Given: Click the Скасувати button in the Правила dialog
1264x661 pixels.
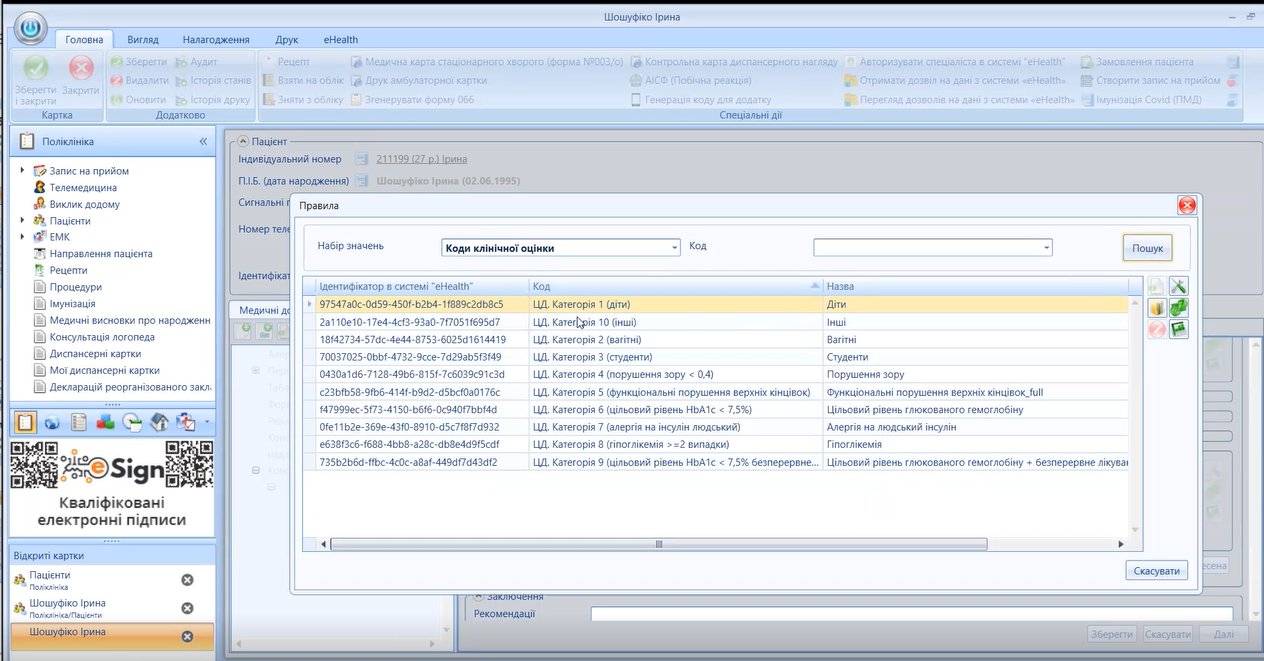Looking at the screenshot, I should pyautogui.click(x=1157, y=571).
